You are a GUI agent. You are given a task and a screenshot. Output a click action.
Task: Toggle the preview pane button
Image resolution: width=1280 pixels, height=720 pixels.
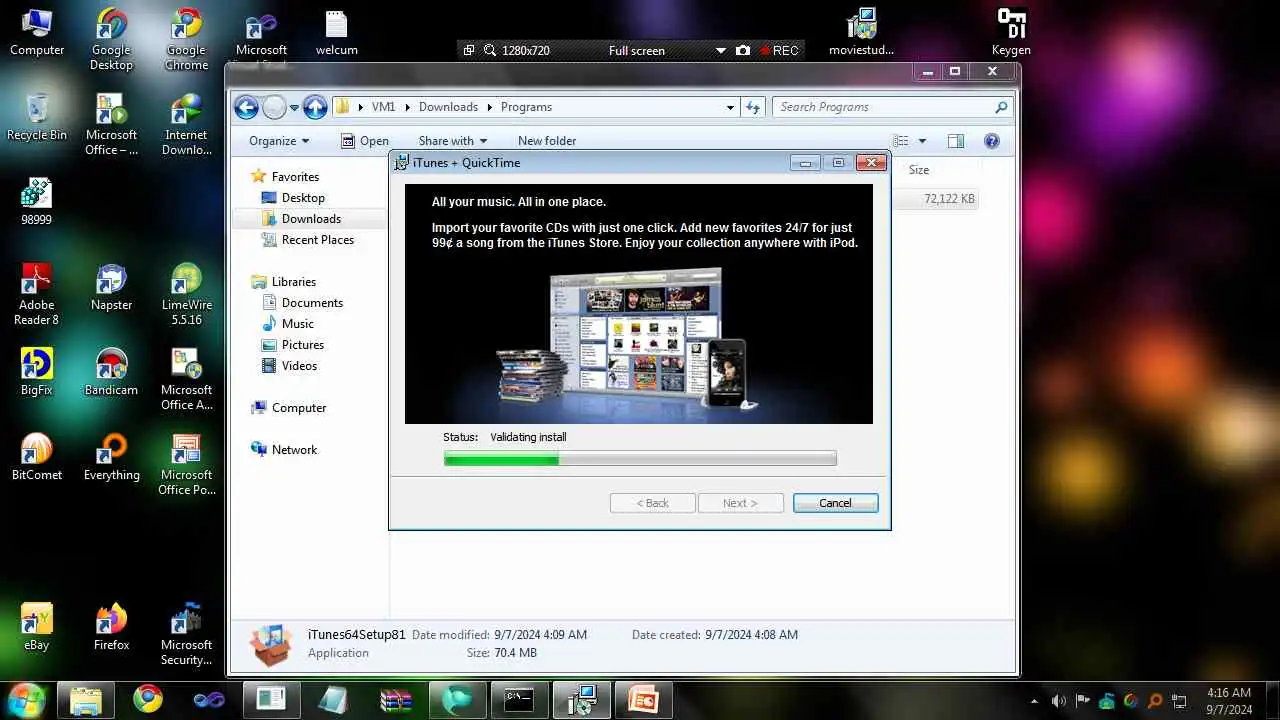(956, 141)
